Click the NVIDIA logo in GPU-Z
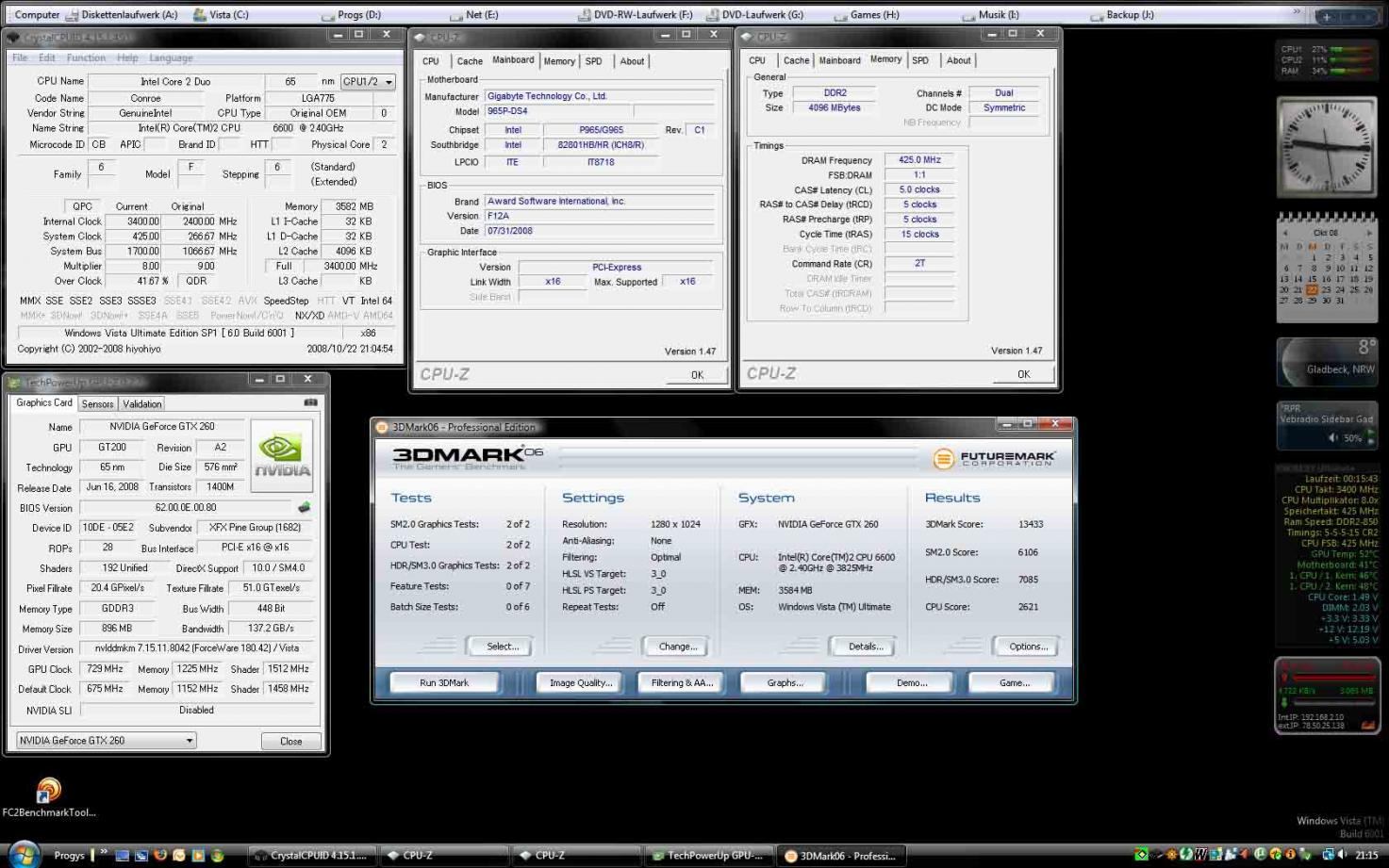The height and width of the screenshot is (868, 1389). pos(281,455)
